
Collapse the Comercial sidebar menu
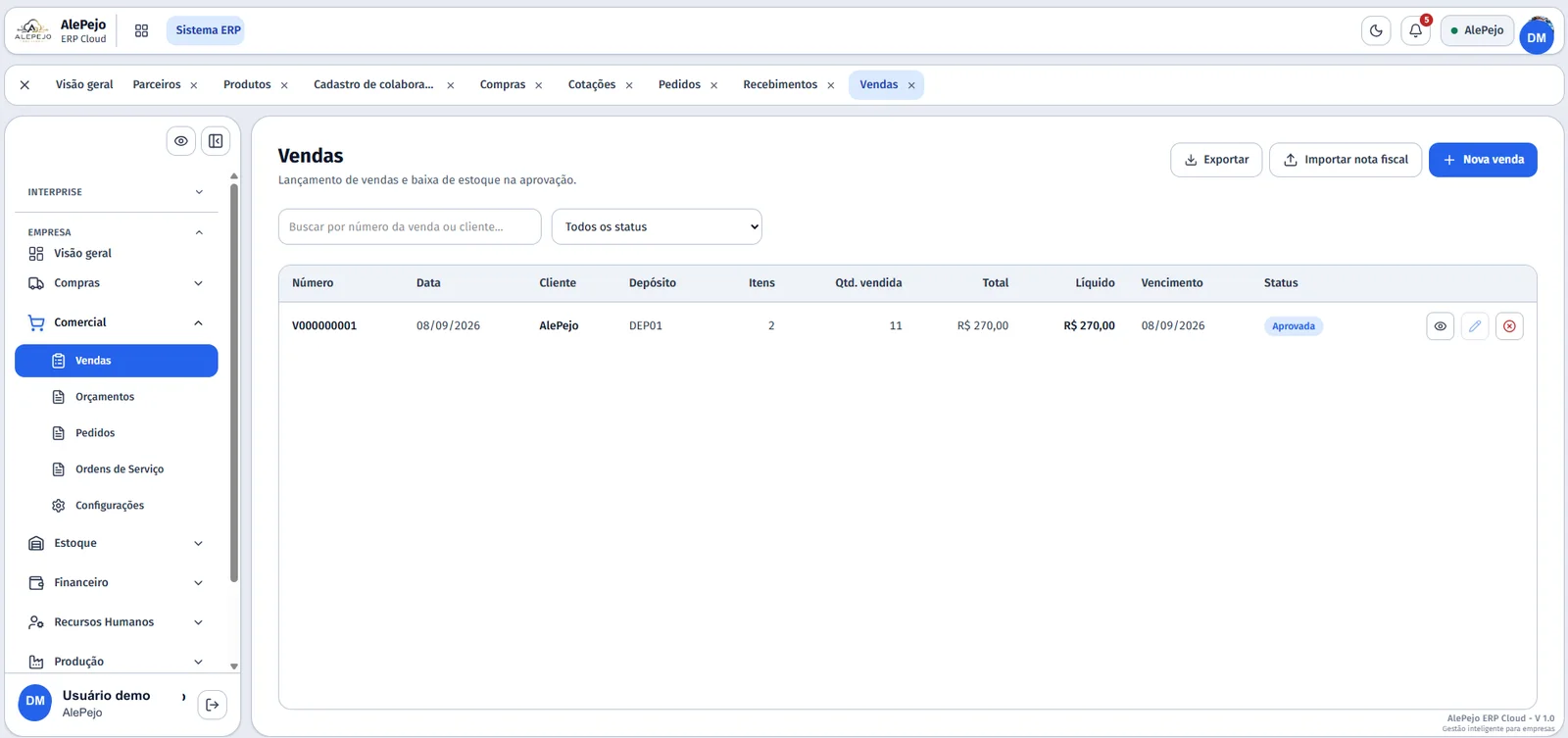(x=117, y=322)
